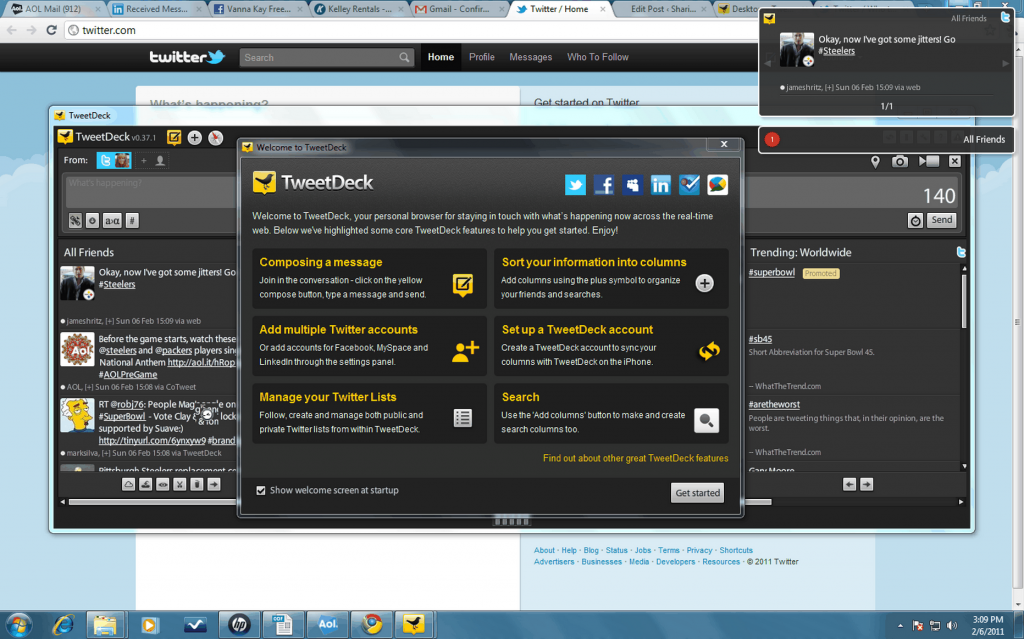
Task: Open Sort your information into columns card
Action: click(x=611, y=278)
